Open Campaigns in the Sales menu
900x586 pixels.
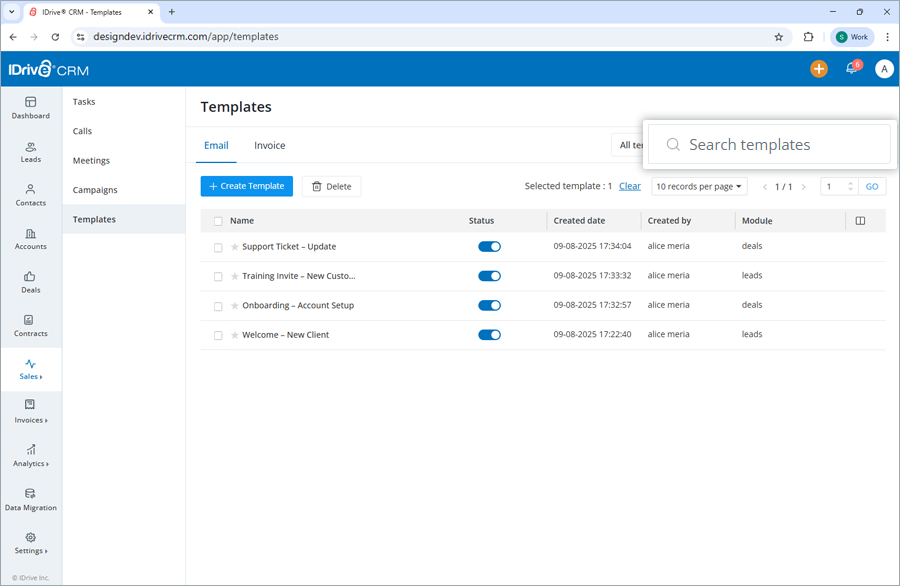[94, 189]
